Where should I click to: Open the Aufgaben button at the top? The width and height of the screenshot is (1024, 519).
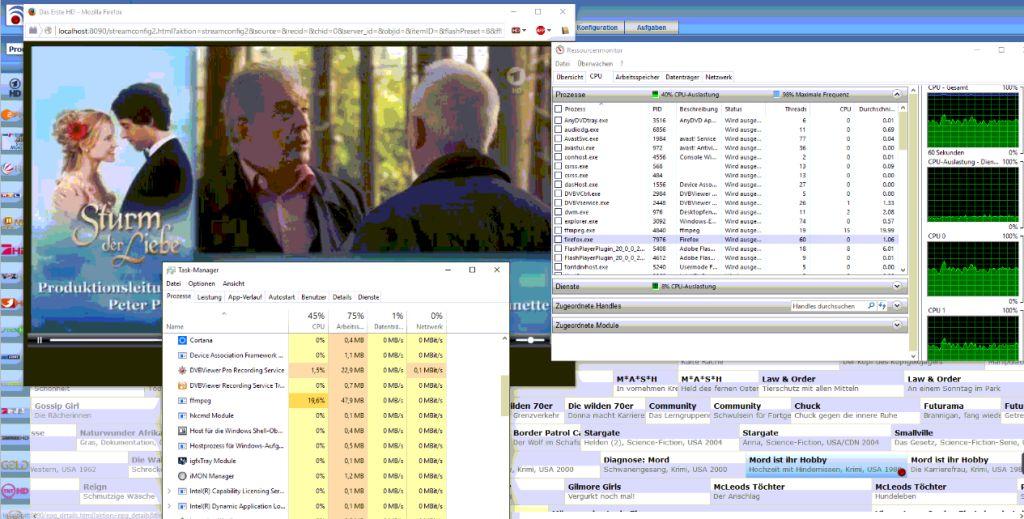coord(651,27)
